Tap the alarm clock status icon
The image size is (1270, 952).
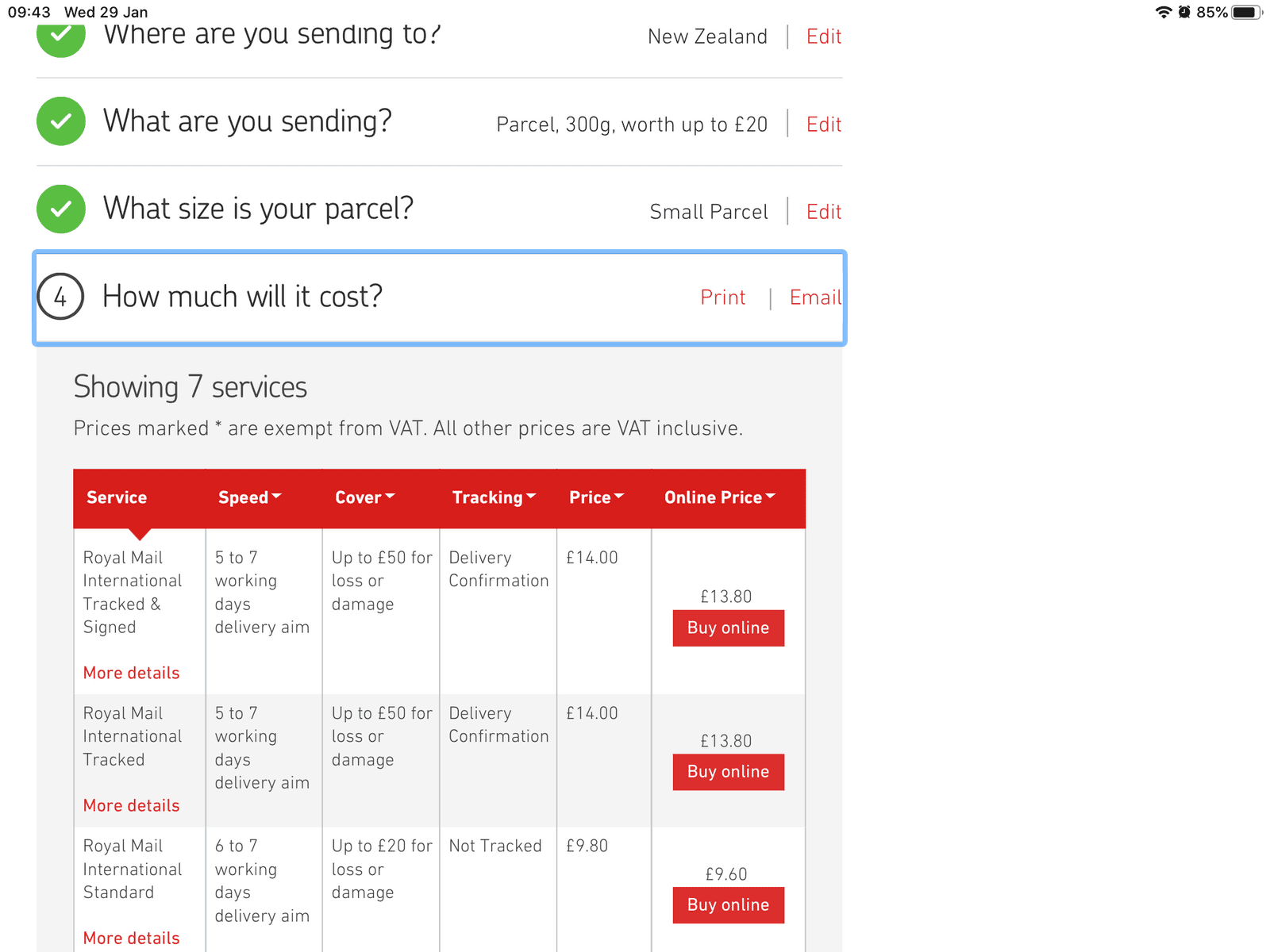[1184, 12]
